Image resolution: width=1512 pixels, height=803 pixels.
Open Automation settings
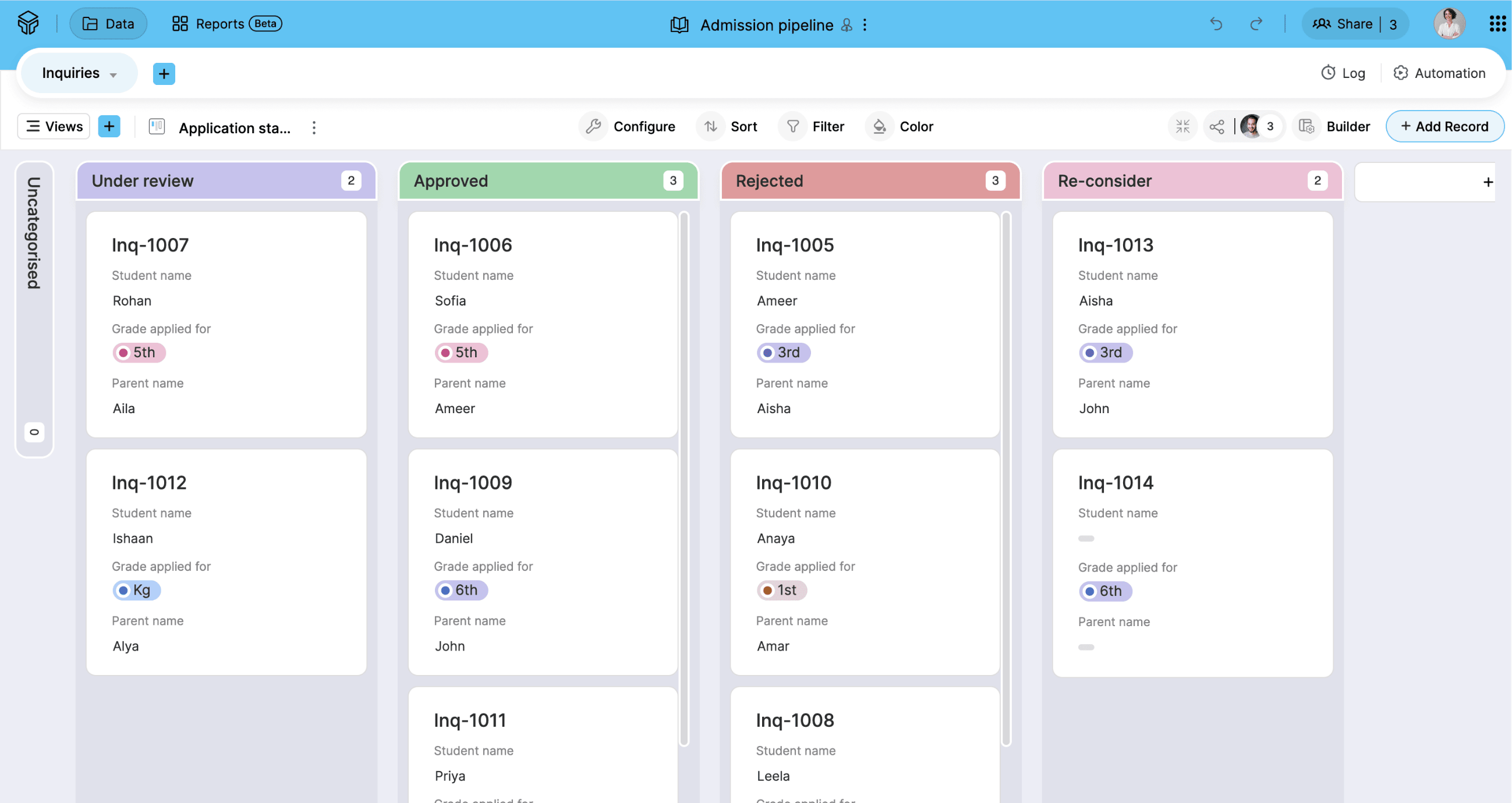point(1439,73)
